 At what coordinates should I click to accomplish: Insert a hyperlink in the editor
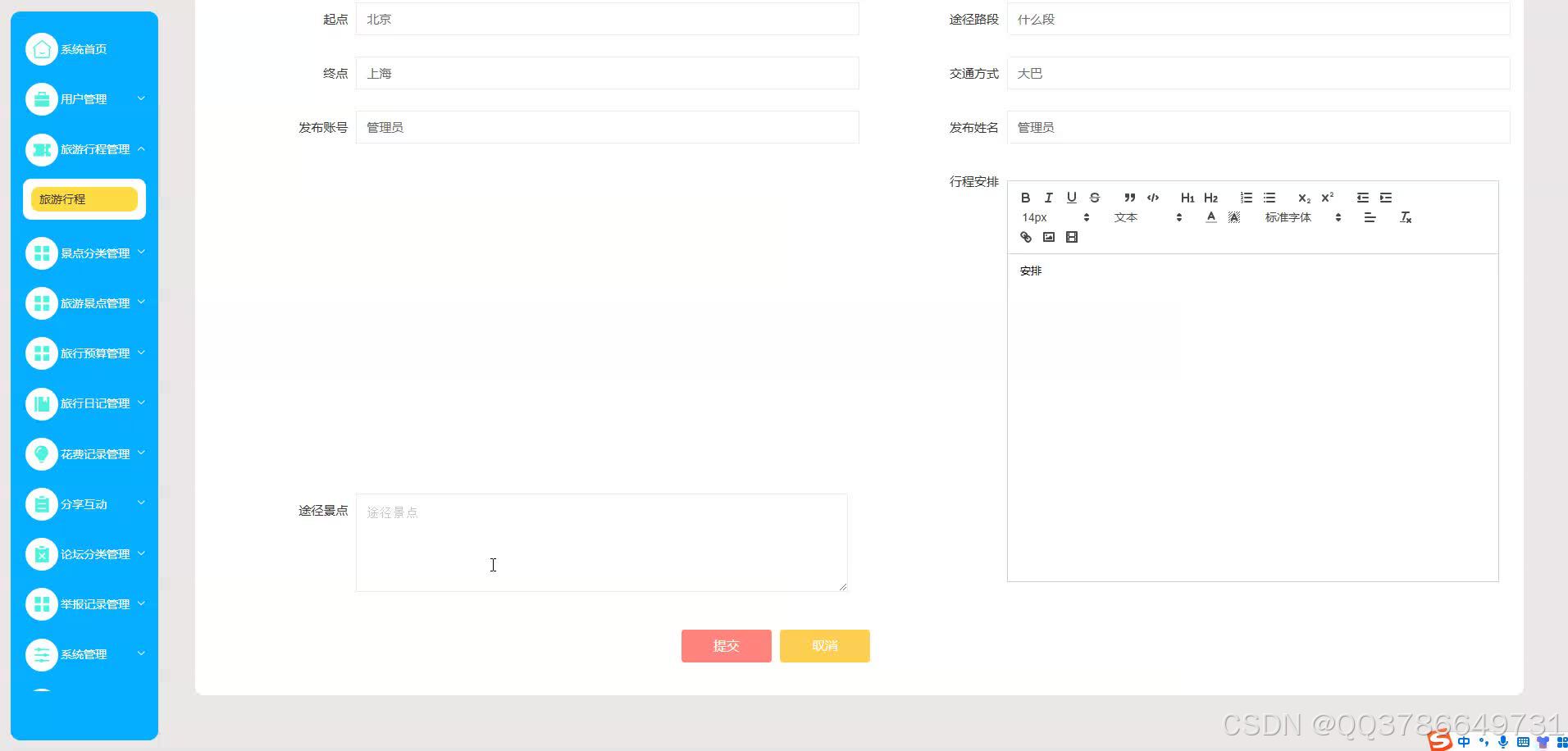pyautogui.click(x=1025, y=237)
